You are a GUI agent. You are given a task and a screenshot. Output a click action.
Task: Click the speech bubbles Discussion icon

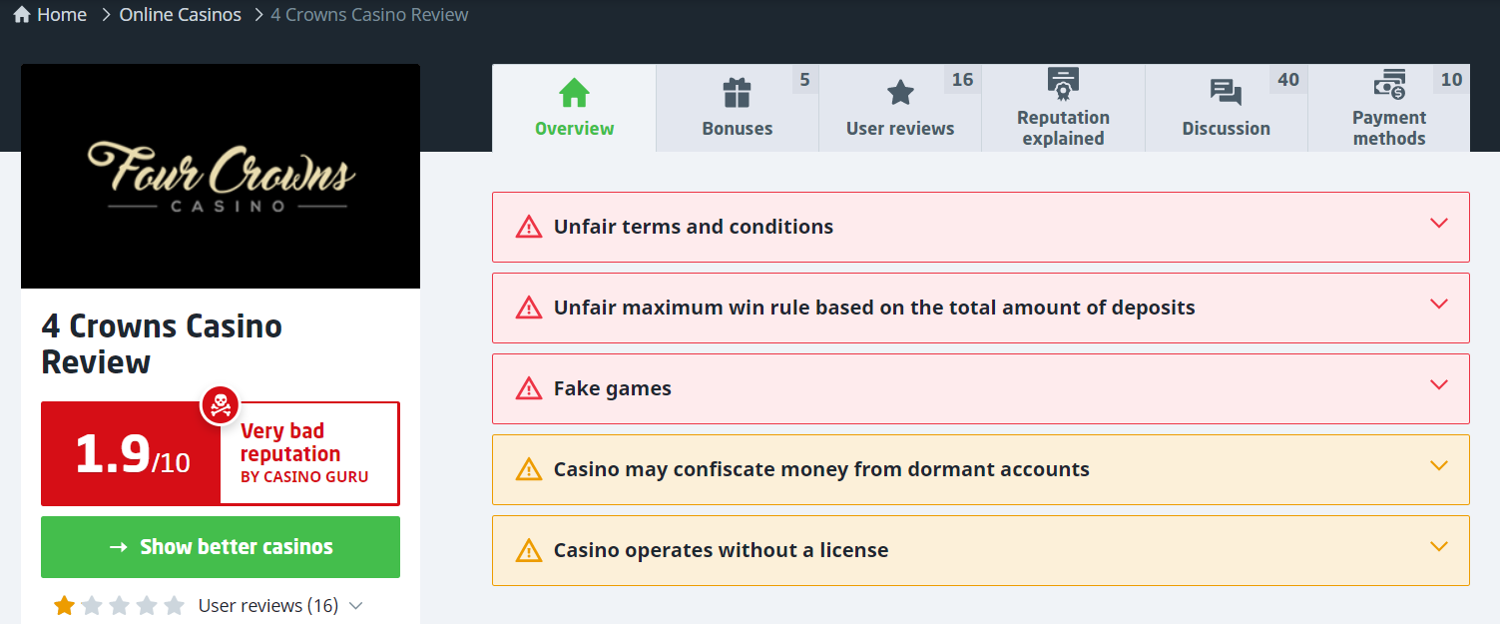1226,93
